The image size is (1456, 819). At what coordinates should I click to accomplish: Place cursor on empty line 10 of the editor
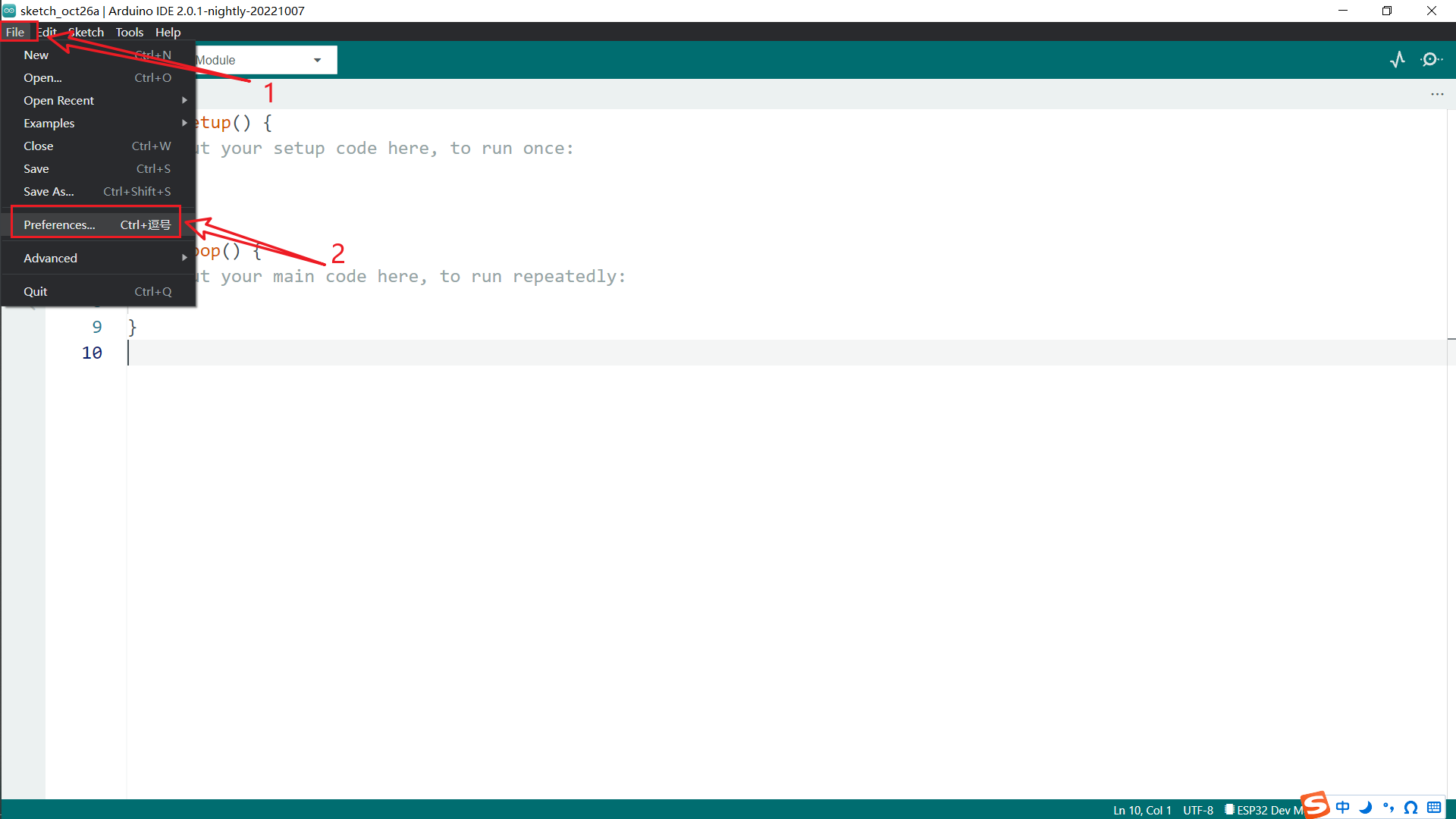[x=786, y=353]
